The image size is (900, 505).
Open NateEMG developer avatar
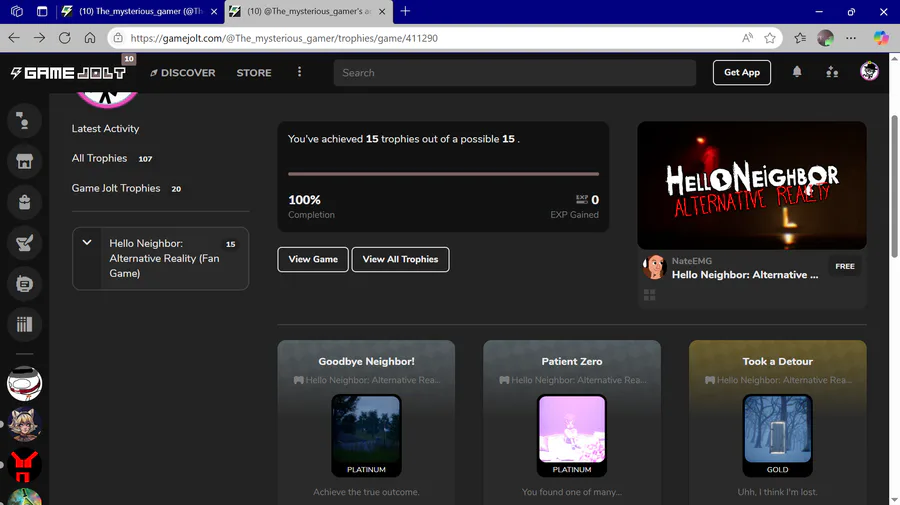click(x=654, y=267)
